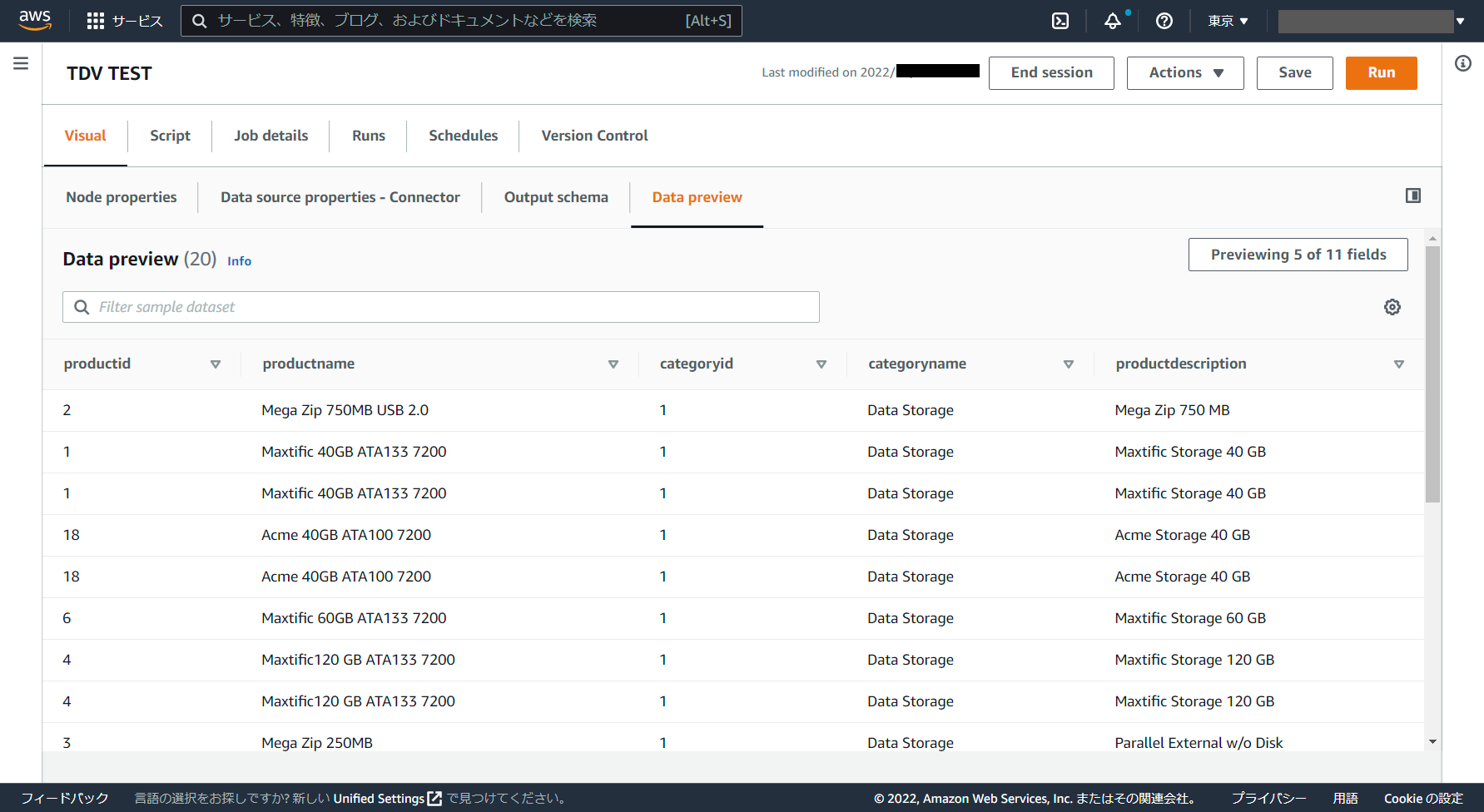Open the AWS home logo
This screenshot has height=812, width=1484.
35,20
